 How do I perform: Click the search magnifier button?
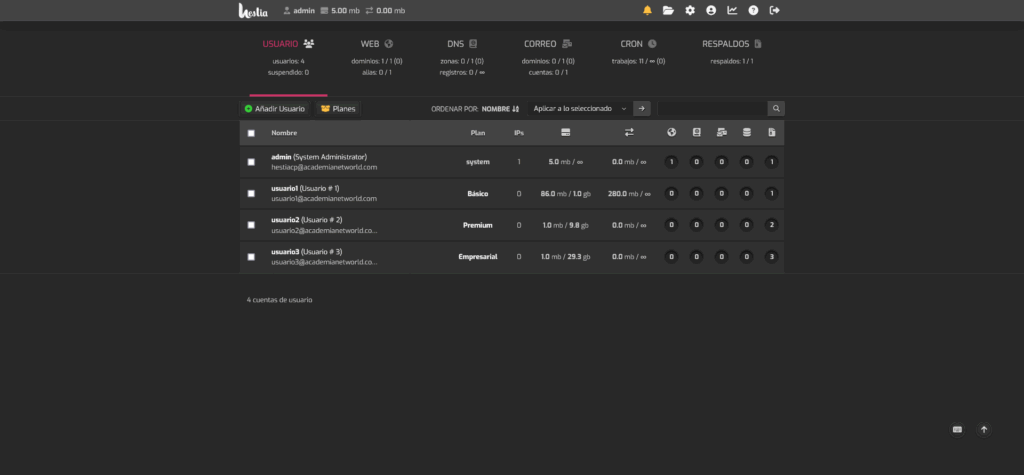[776, 108]
